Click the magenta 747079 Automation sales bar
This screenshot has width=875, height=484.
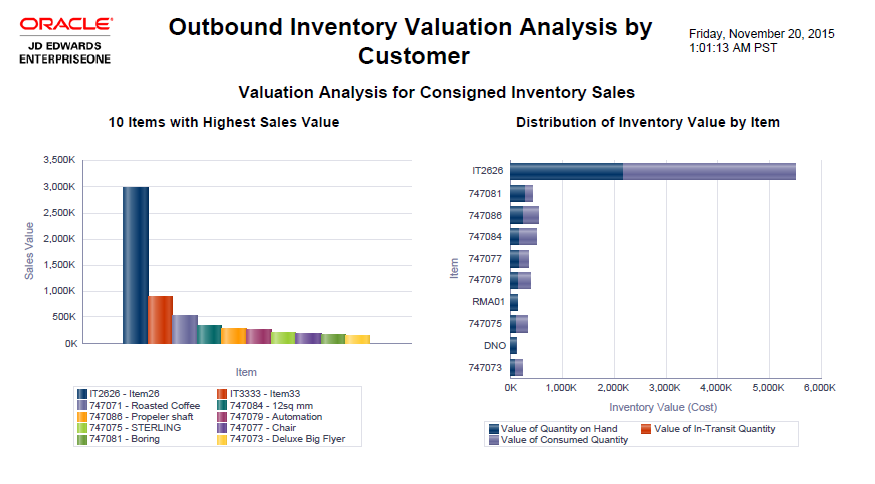[x=259, y=336]
